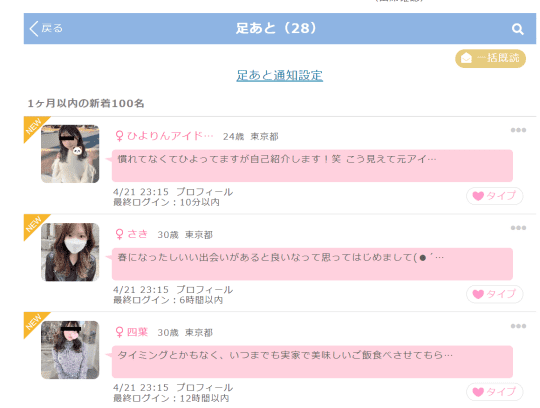Click the NEW ribbon on ひよりんアイド's entry

point(33,126)
